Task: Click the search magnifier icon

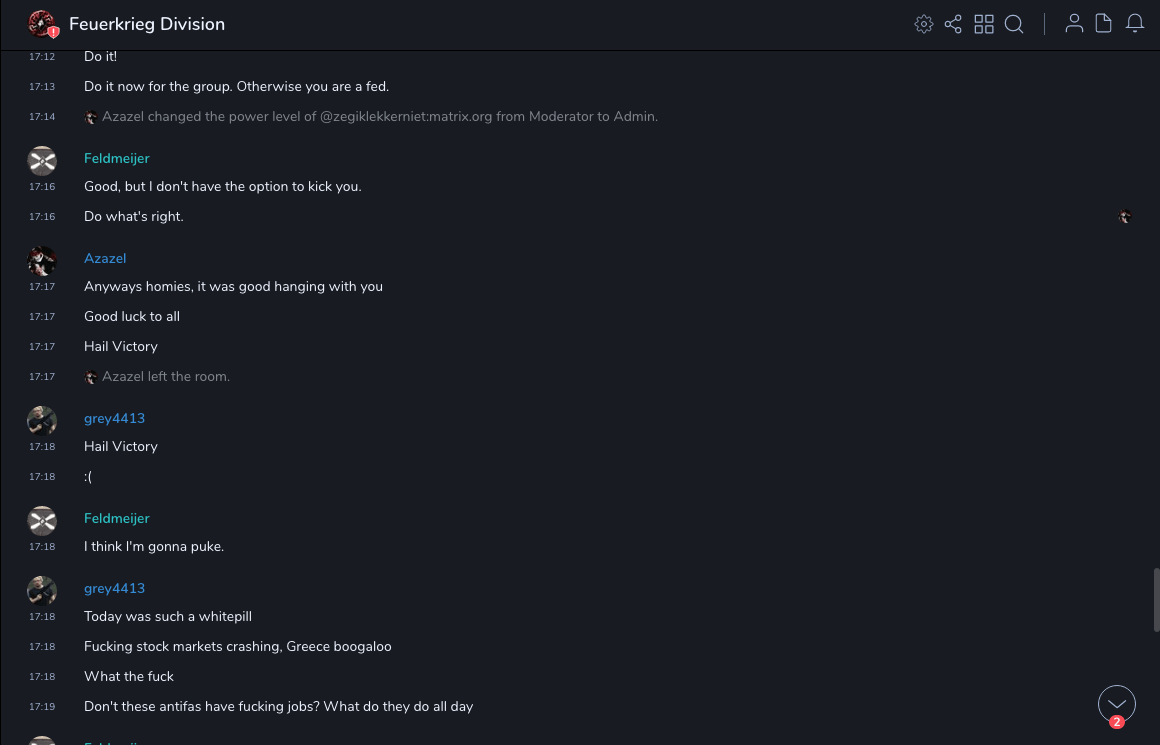Action: click(x=1014, y=24)
